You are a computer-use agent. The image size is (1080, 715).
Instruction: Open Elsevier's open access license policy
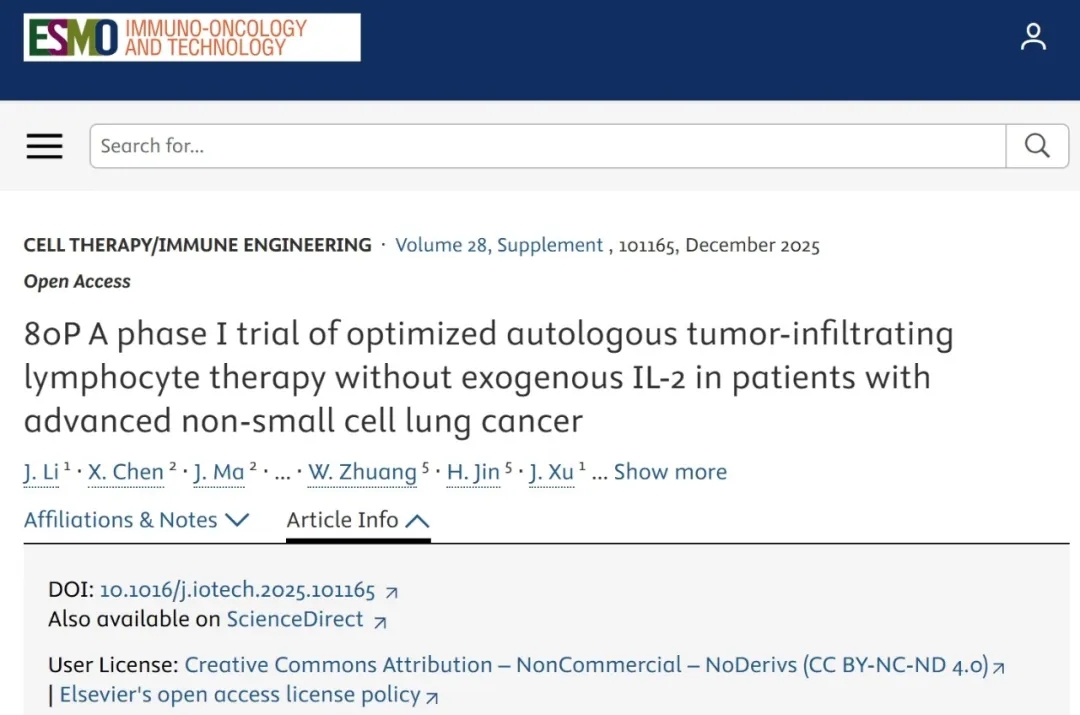coord(240,694)
